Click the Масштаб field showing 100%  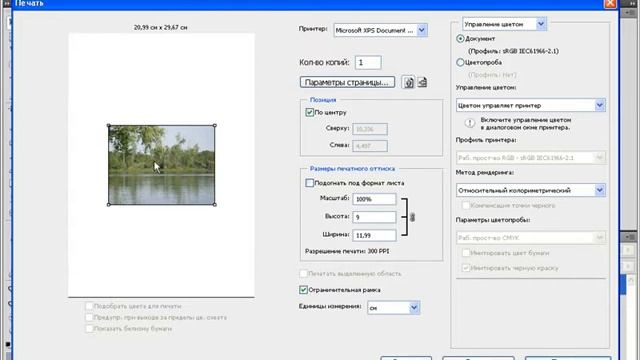coord(374,199)
